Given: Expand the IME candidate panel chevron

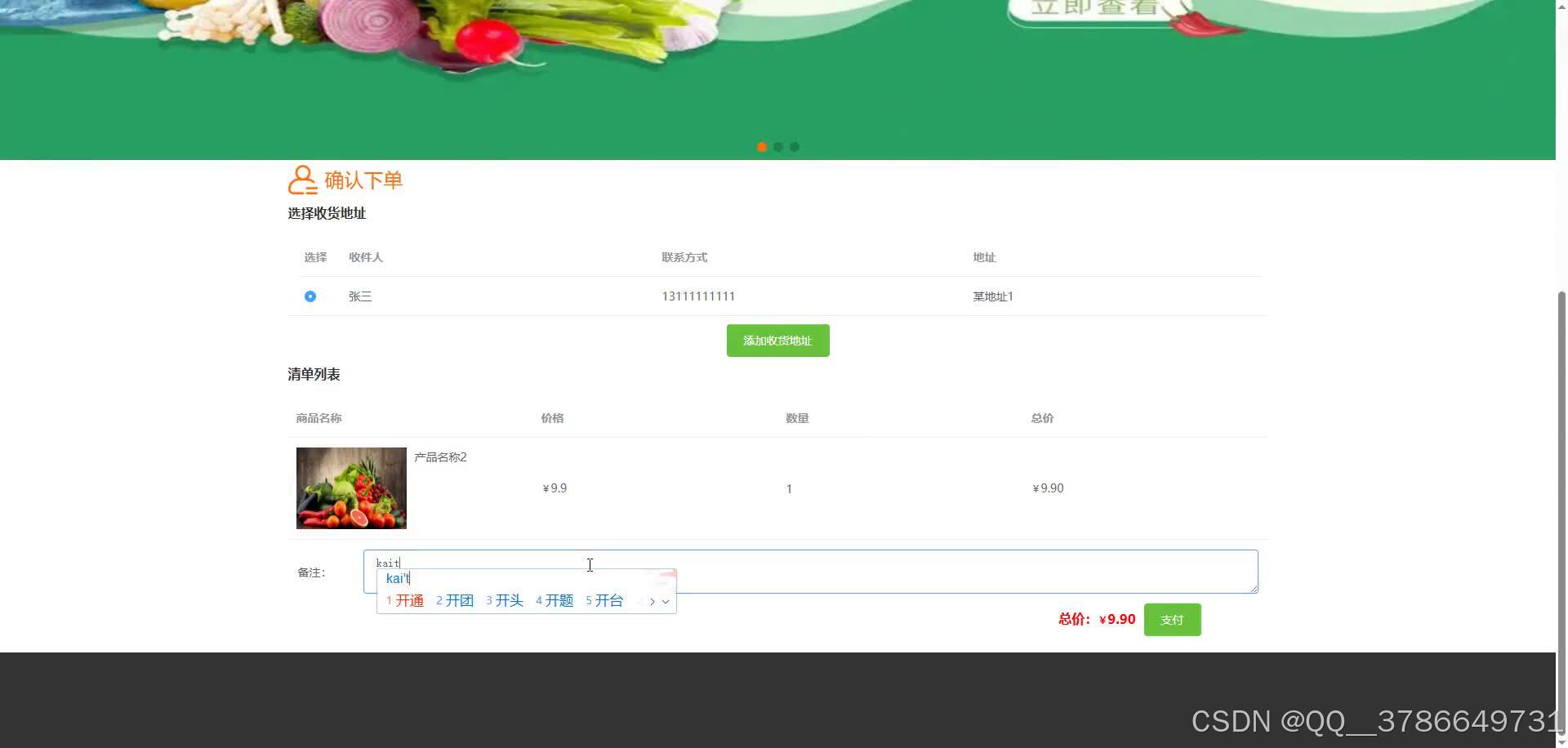Looking at the screenshot, I should [x=665, y=601].
